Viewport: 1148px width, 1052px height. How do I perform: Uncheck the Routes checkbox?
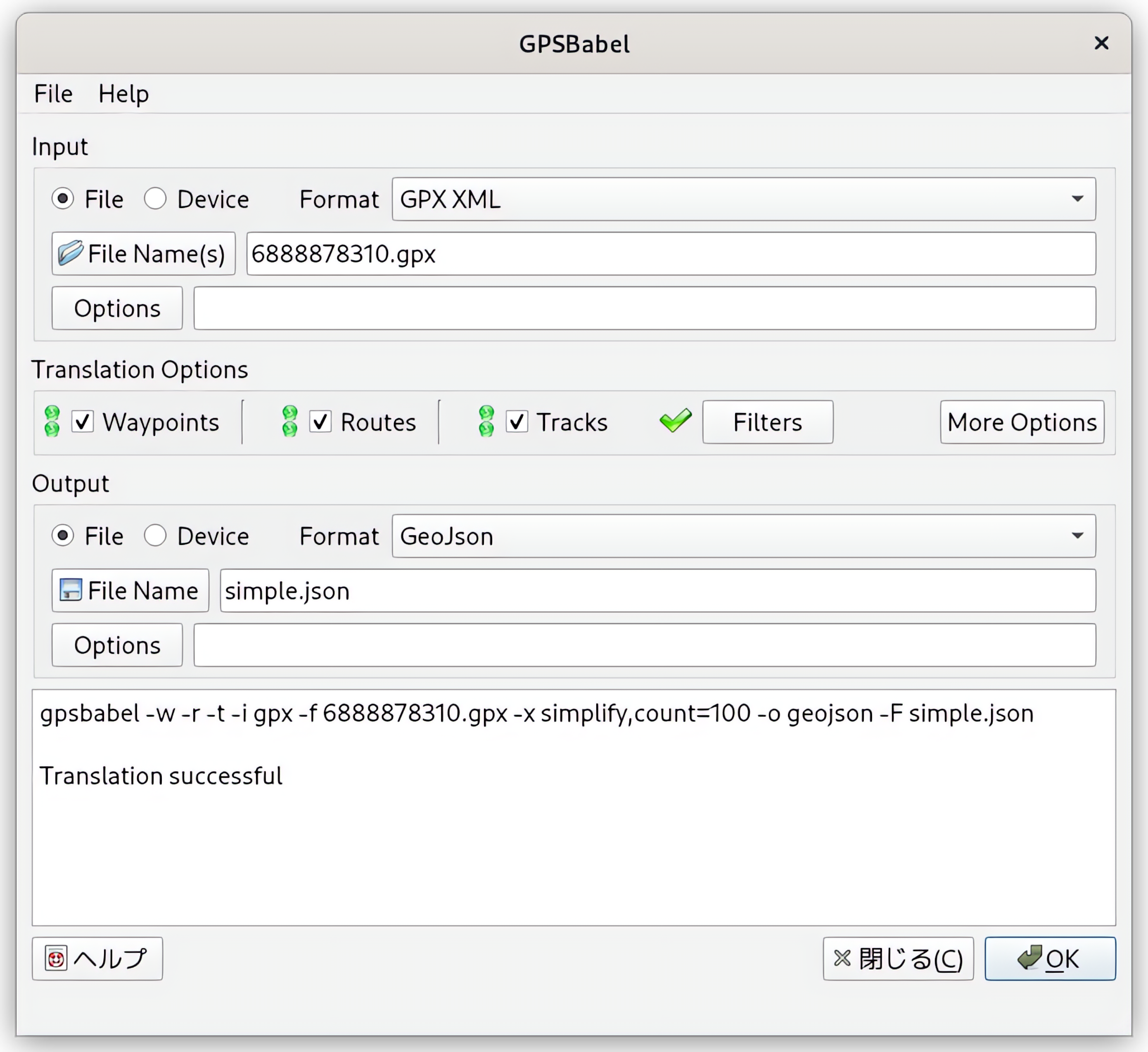(x=320, y=422)
